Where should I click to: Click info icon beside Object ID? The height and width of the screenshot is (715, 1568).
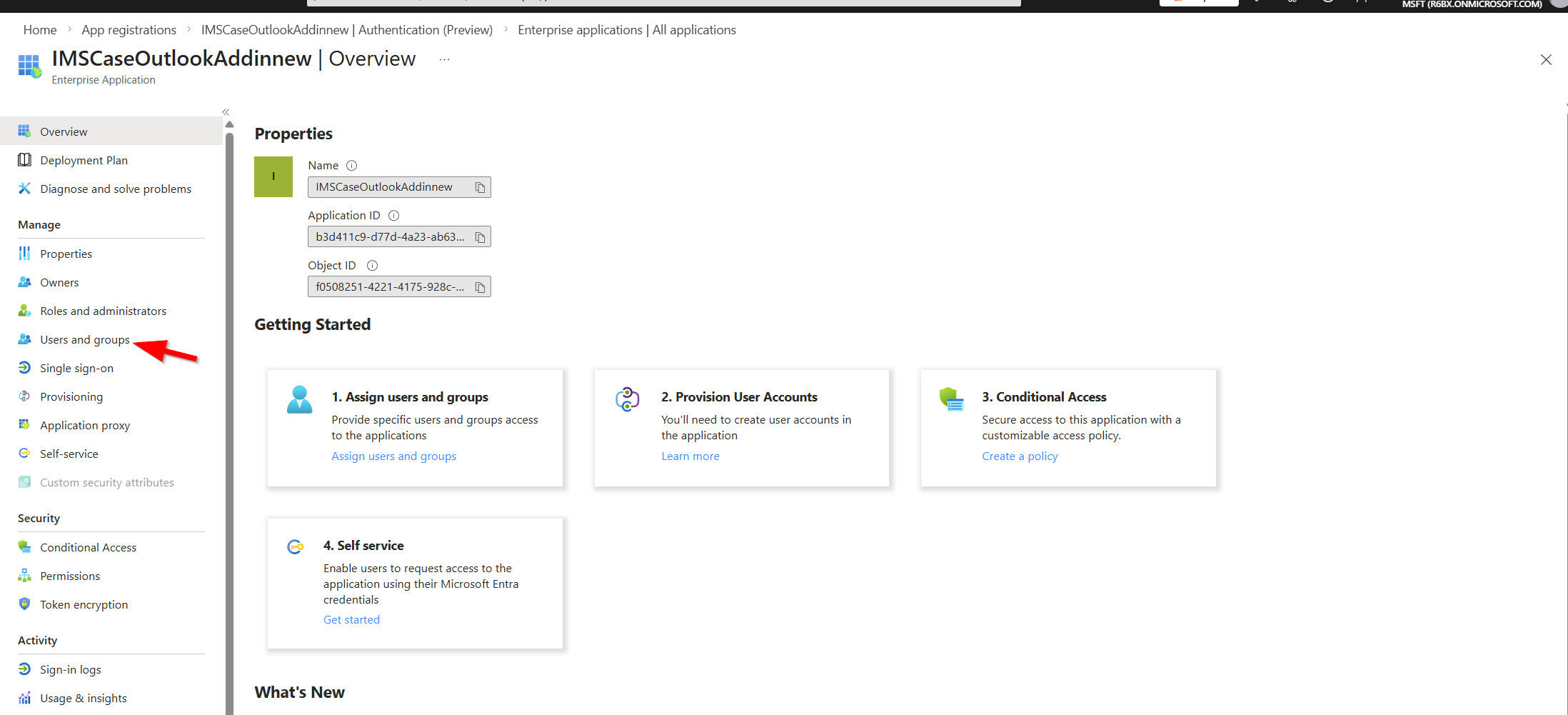tap(372, 266)
